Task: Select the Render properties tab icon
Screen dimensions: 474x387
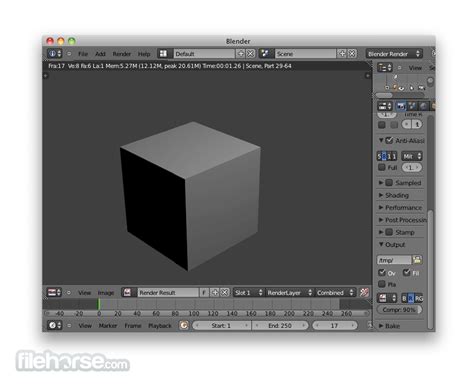Action: coord(401,106)
